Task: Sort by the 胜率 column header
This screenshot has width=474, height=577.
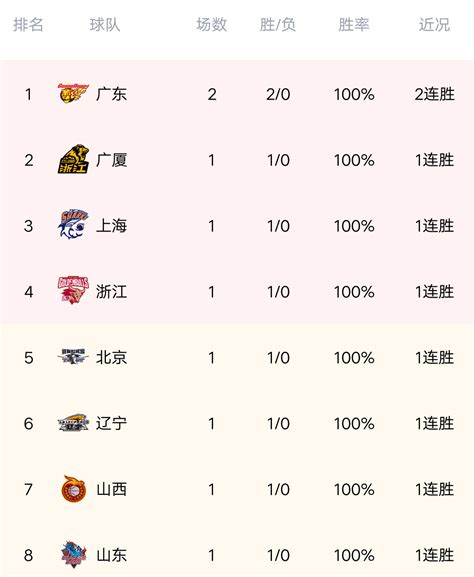Action: point(354,25)
